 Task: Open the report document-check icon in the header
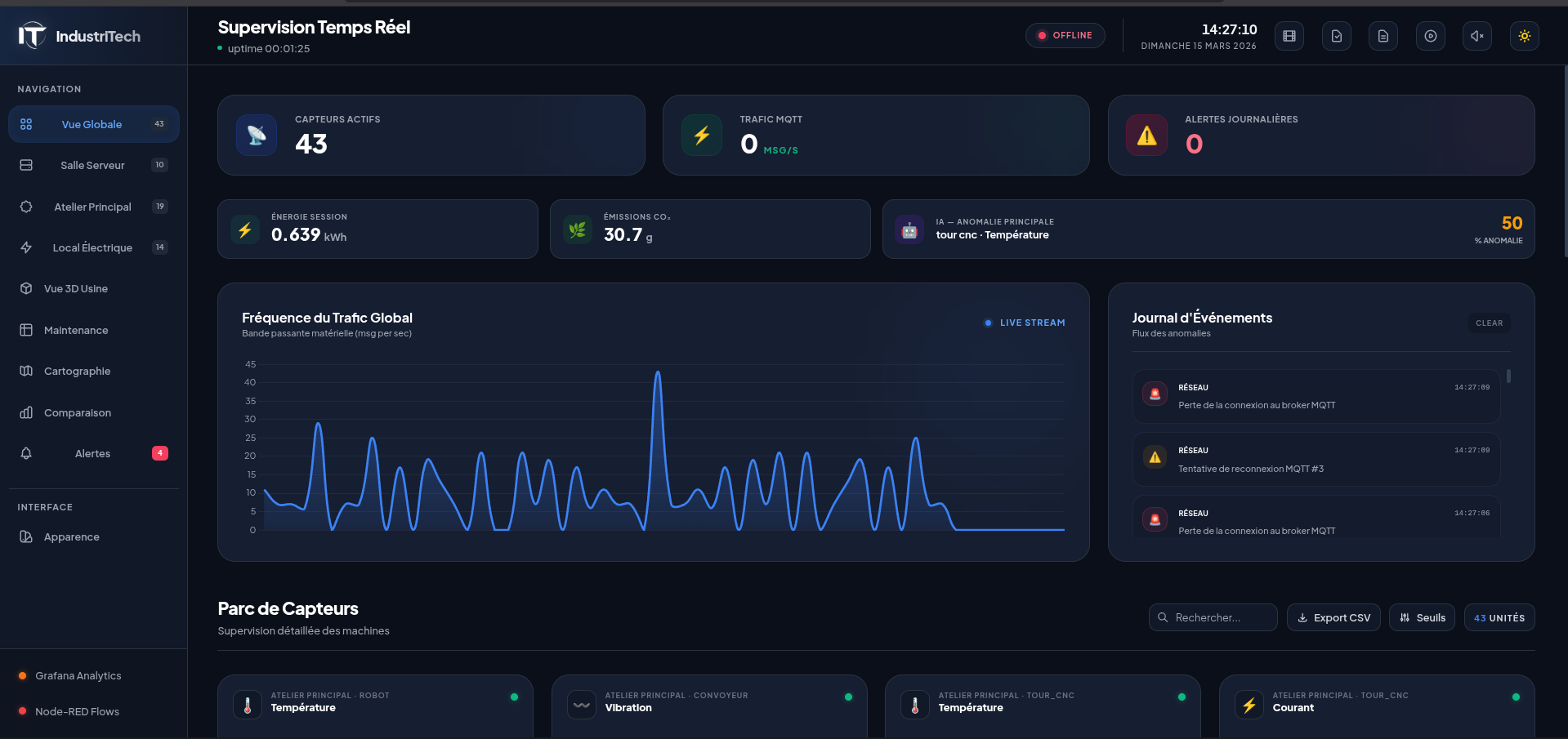pos(1336,36)
